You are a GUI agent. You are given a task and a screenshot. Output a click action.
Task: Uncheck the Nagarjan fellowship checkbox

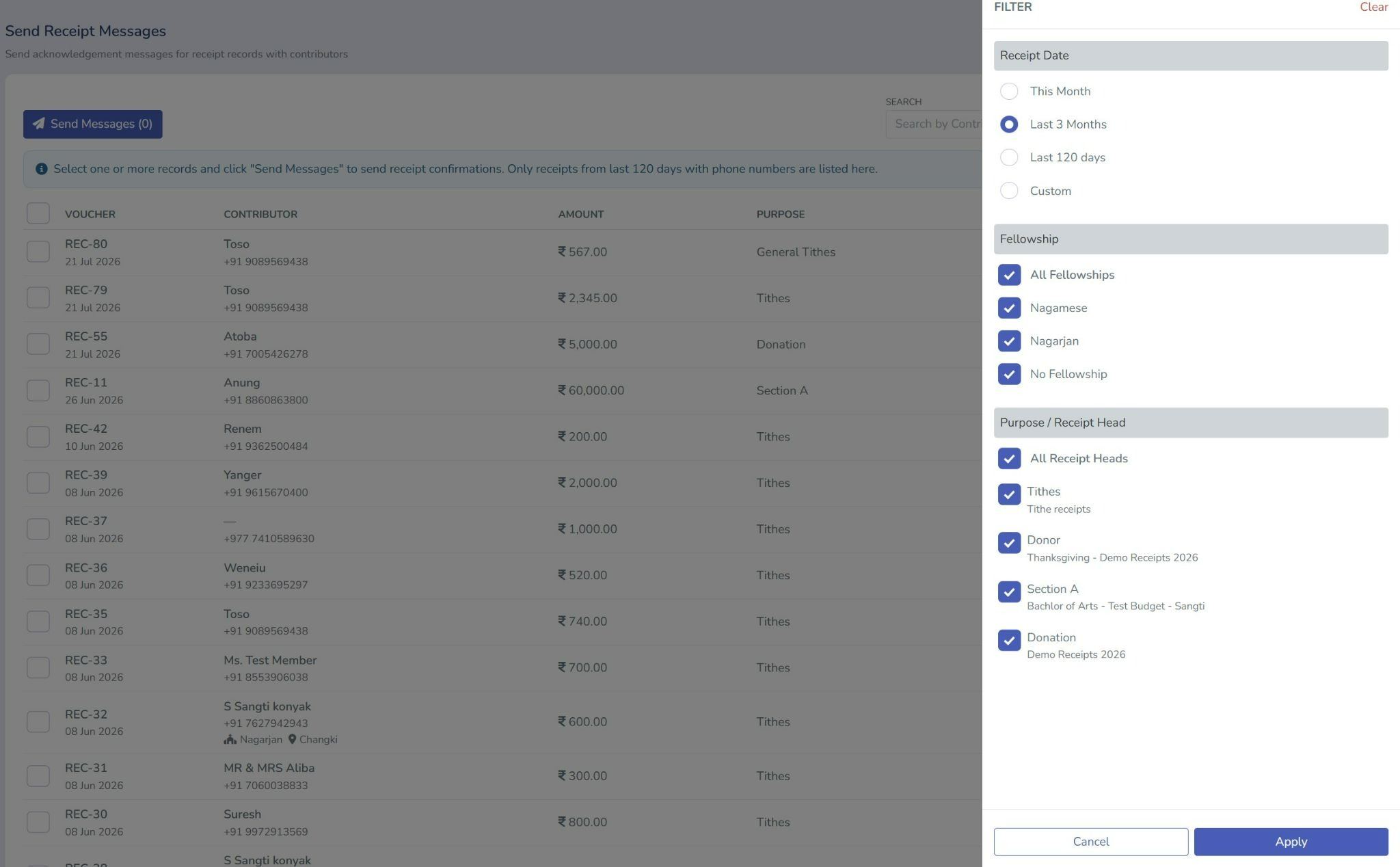[1009, 341]
